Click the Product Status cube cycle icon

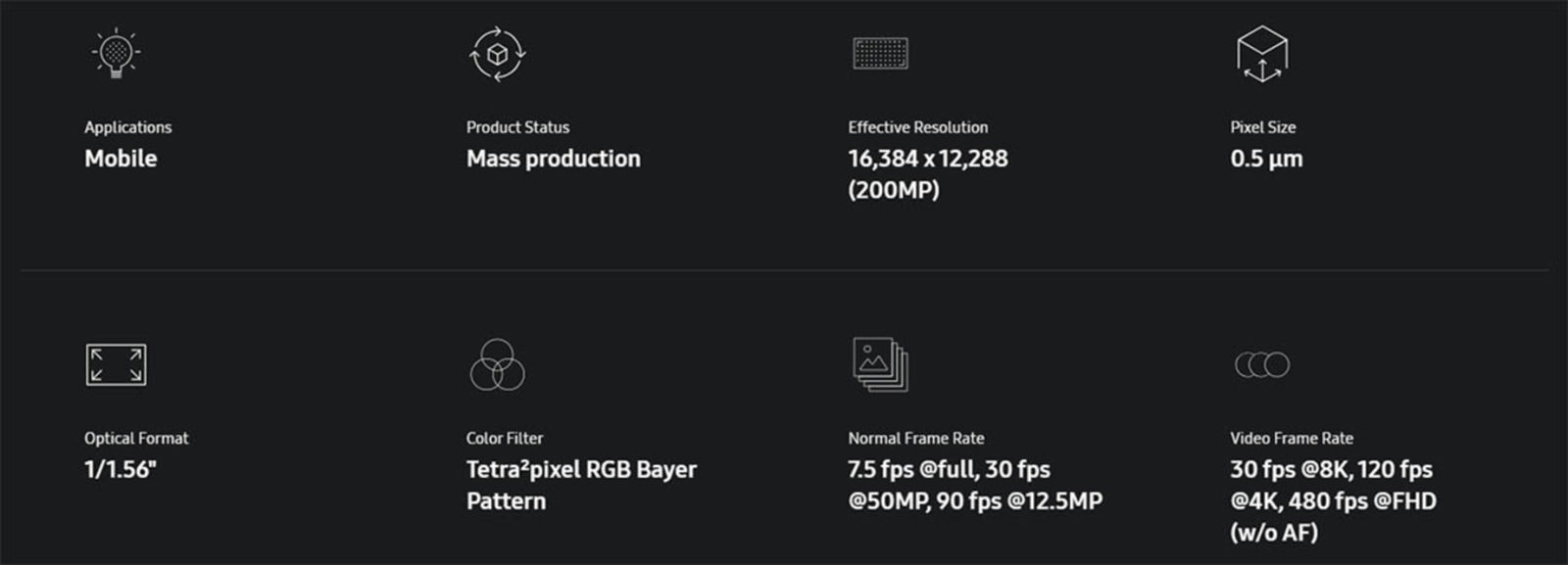click(497, 54)
